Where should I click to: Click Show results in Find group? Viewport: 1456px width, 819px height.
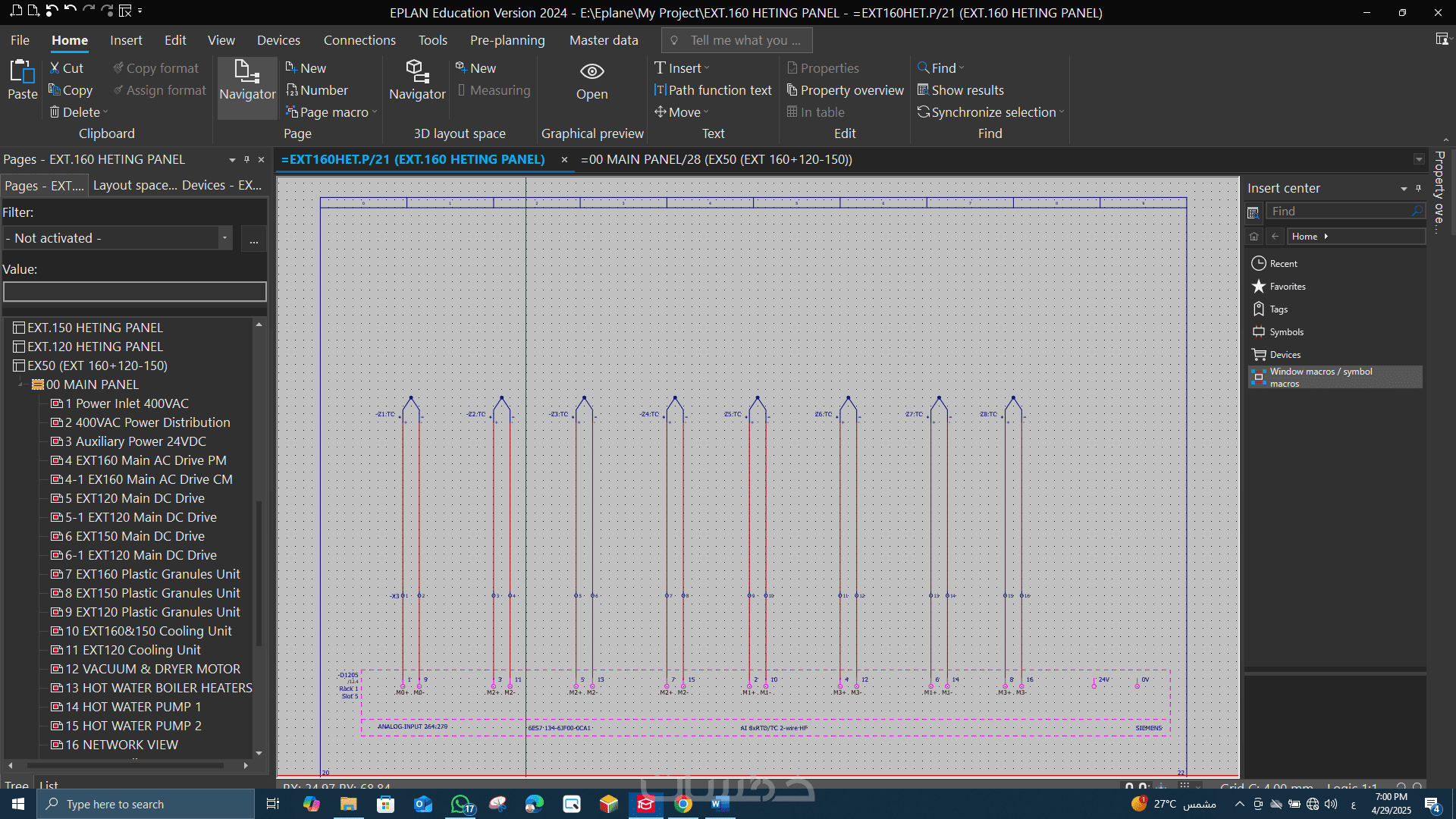tap(961, 90)
